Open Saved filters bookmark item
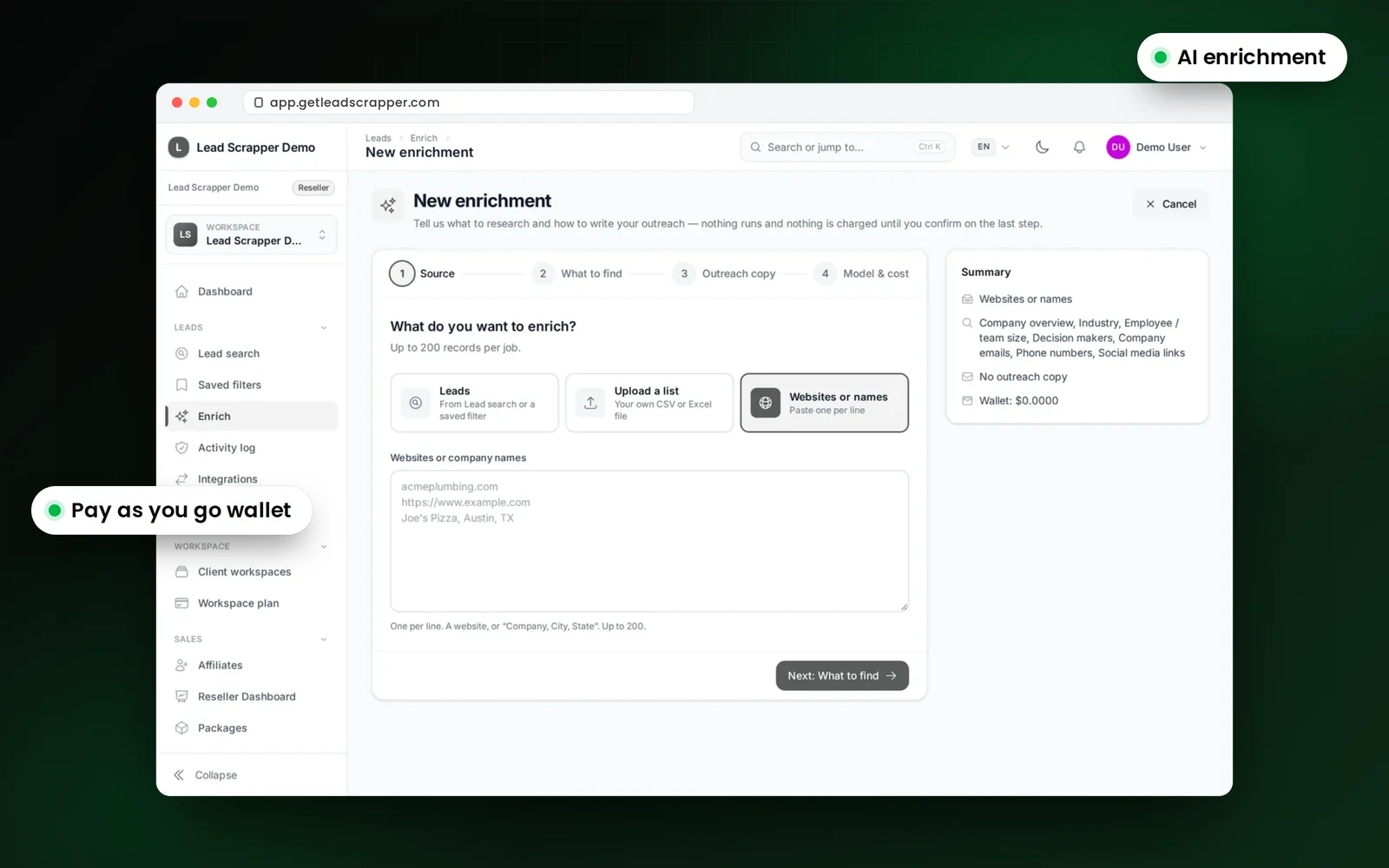The width and height of the screenshot is (1389, 868). click(251, 385)
